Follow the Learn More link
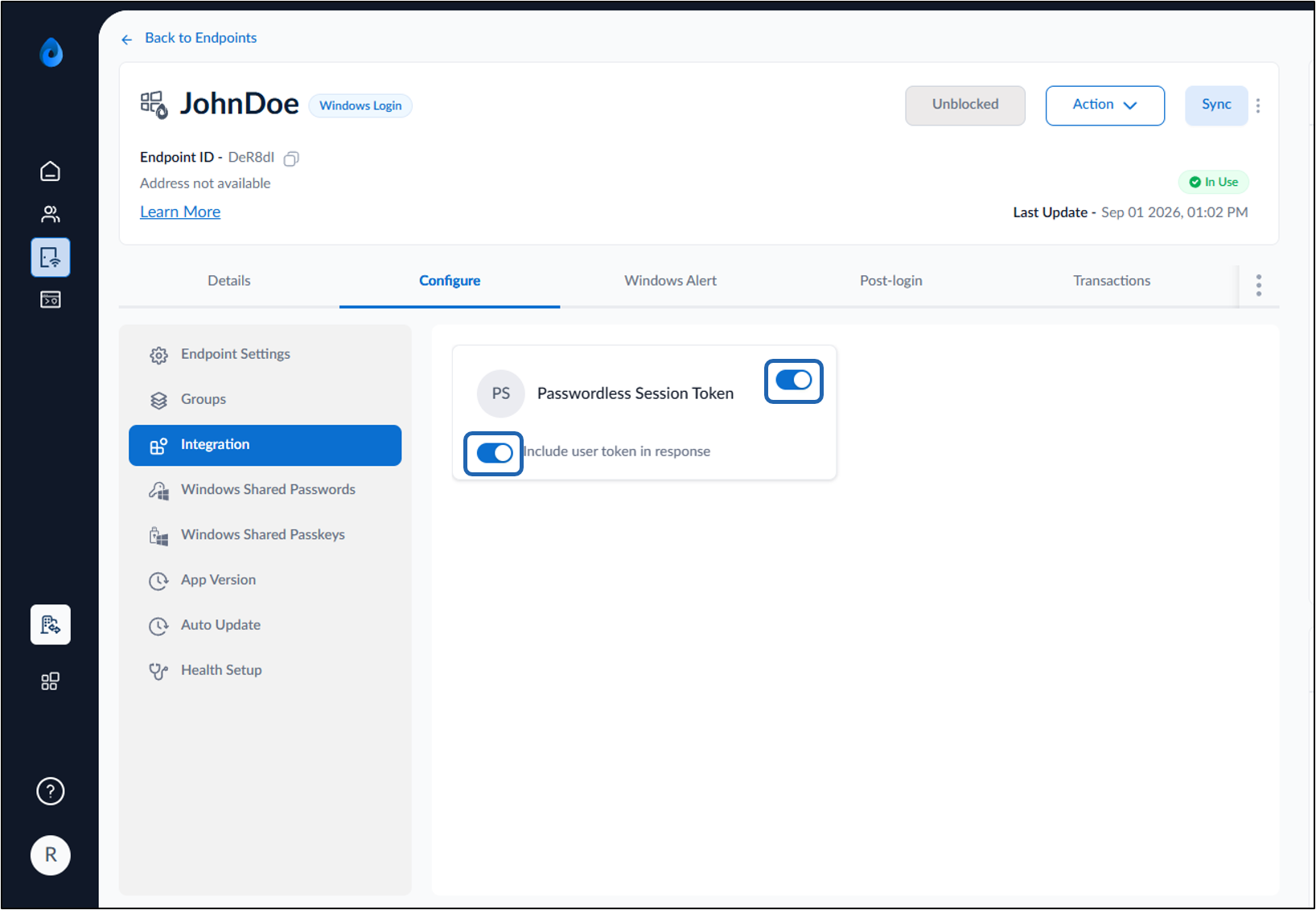The image size is (1316, 910). coord(180,212)
